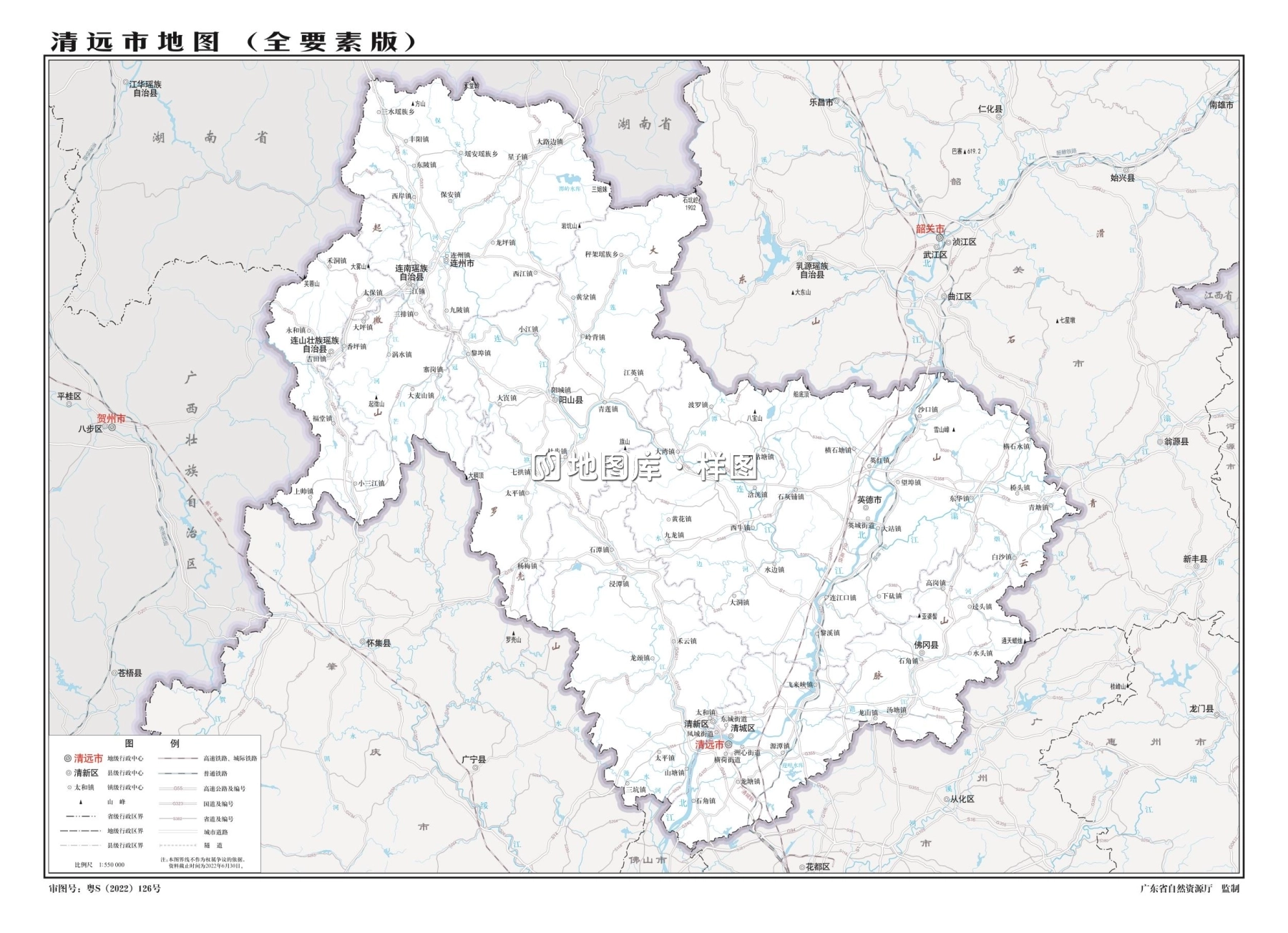1288x933 pixels.
Task: Select the 江华瑶族自治县 label
Action: (145, 89)
